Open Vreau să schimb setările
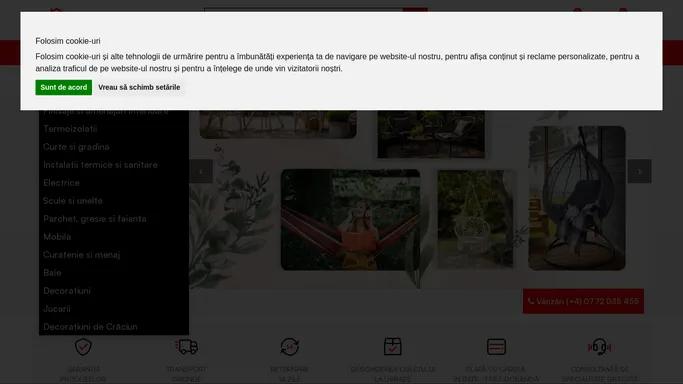This screenshot has width=683, height=384. [139, 87]
